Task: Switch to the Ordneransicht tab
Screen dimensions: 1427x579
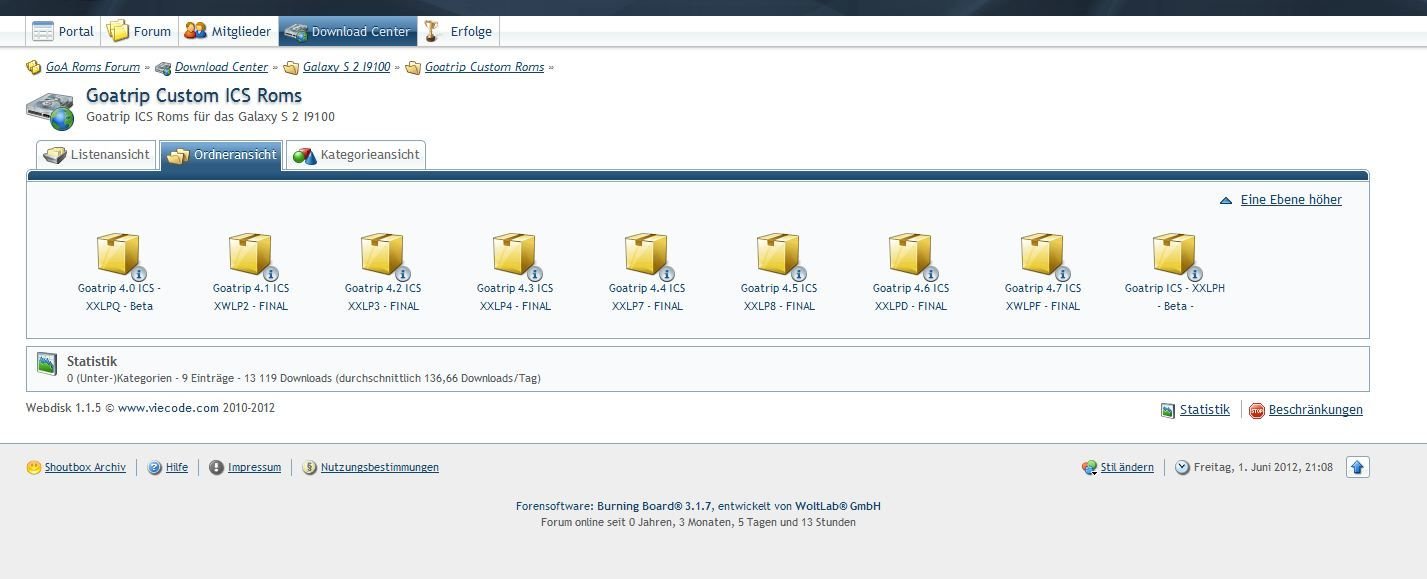Action: [222, 155]
